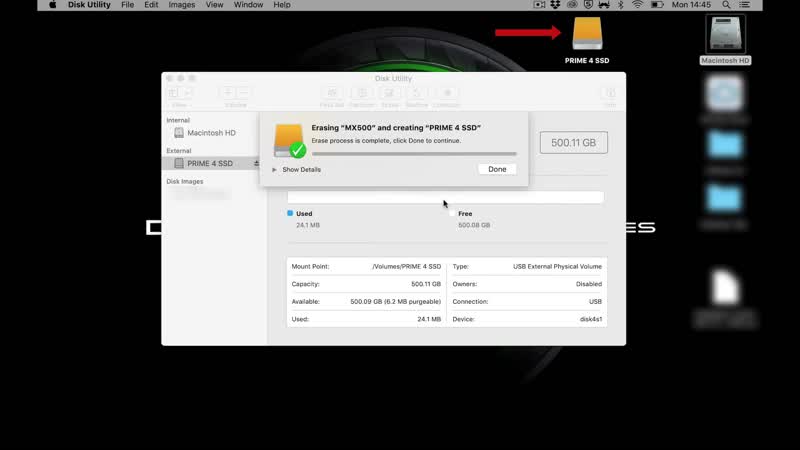Click the screen recording status icon

point(539,5)
